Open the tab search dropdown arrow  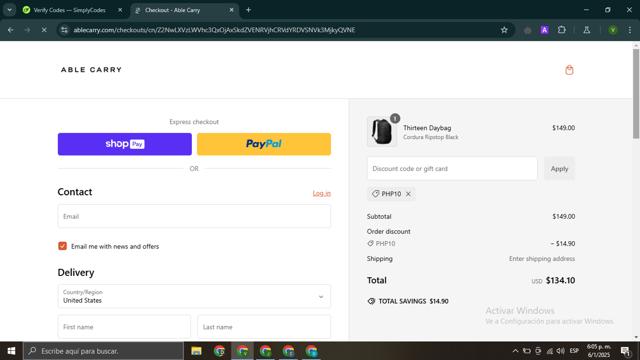click(9, 10)
